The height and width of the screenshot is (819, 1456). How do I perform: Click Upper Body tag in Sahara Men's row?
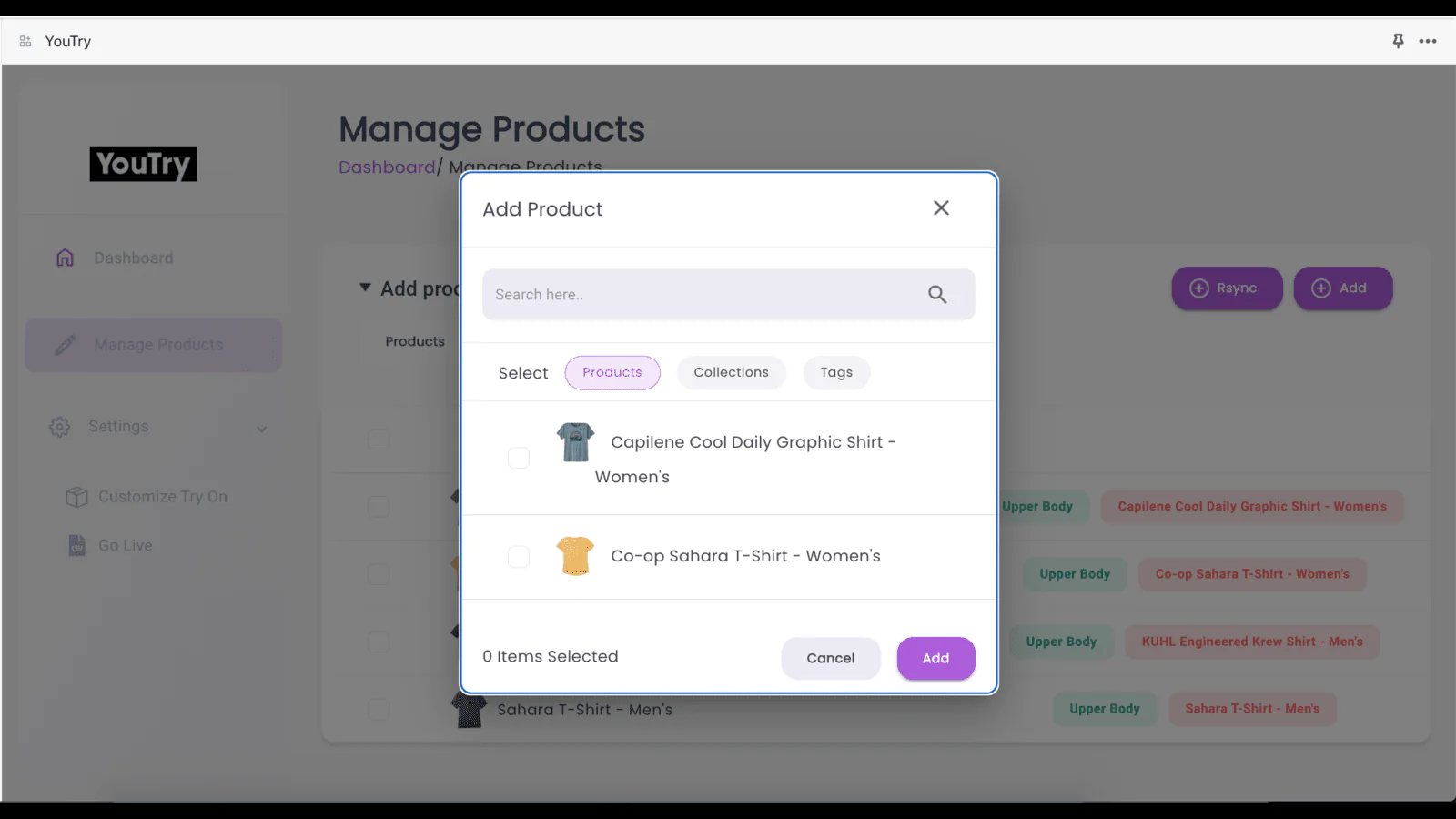(x=1105, y=709)
